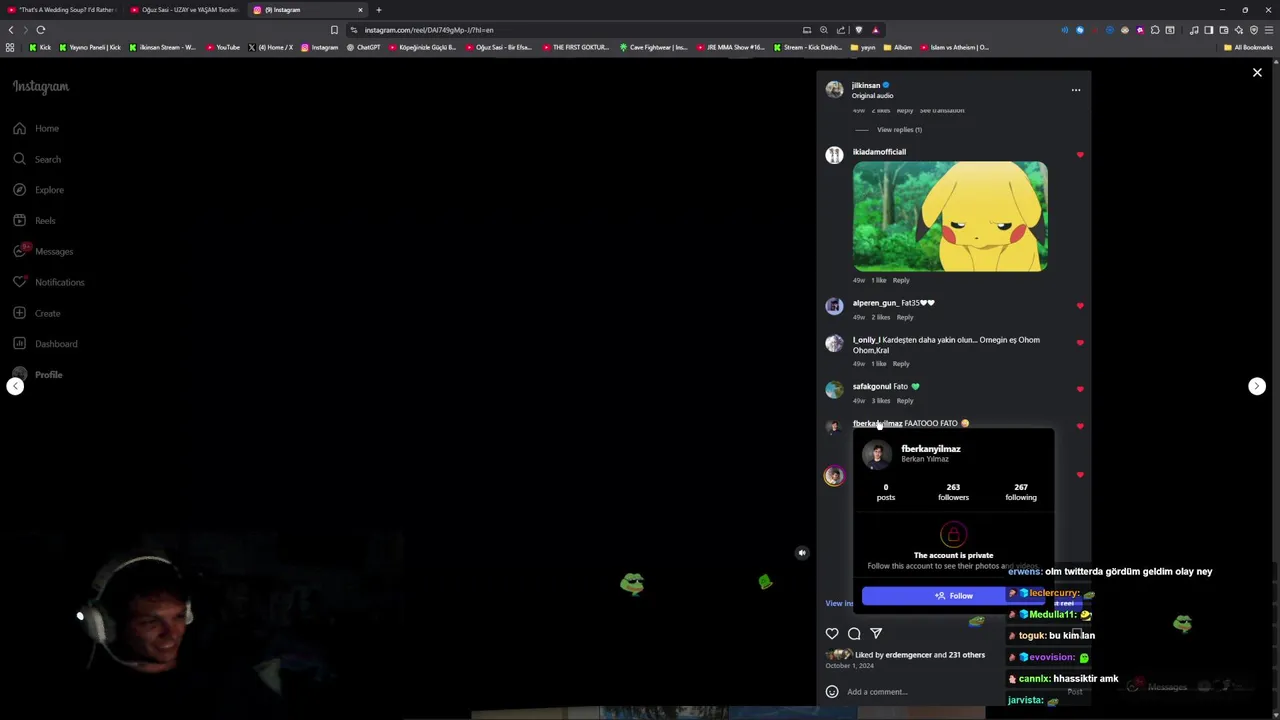The image size is (1280, 720).
Task: Unmute the reel audio speaker icon
Action: [801, 553]
